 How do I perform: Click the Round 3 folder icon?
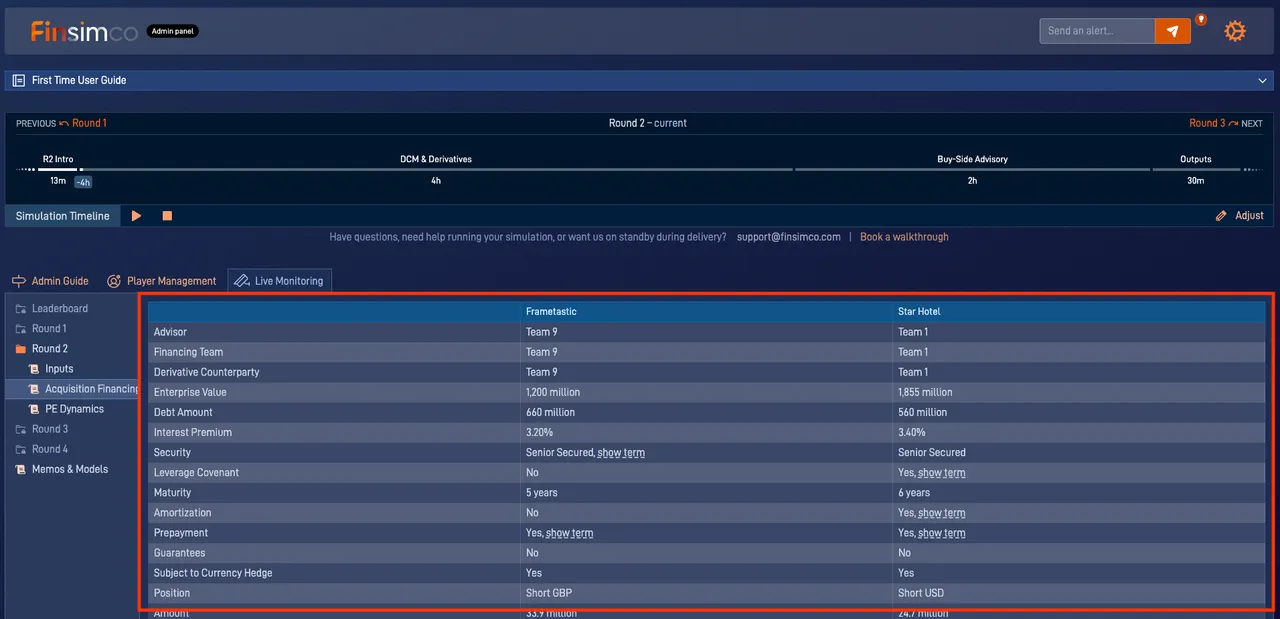(x=21, y=429)
